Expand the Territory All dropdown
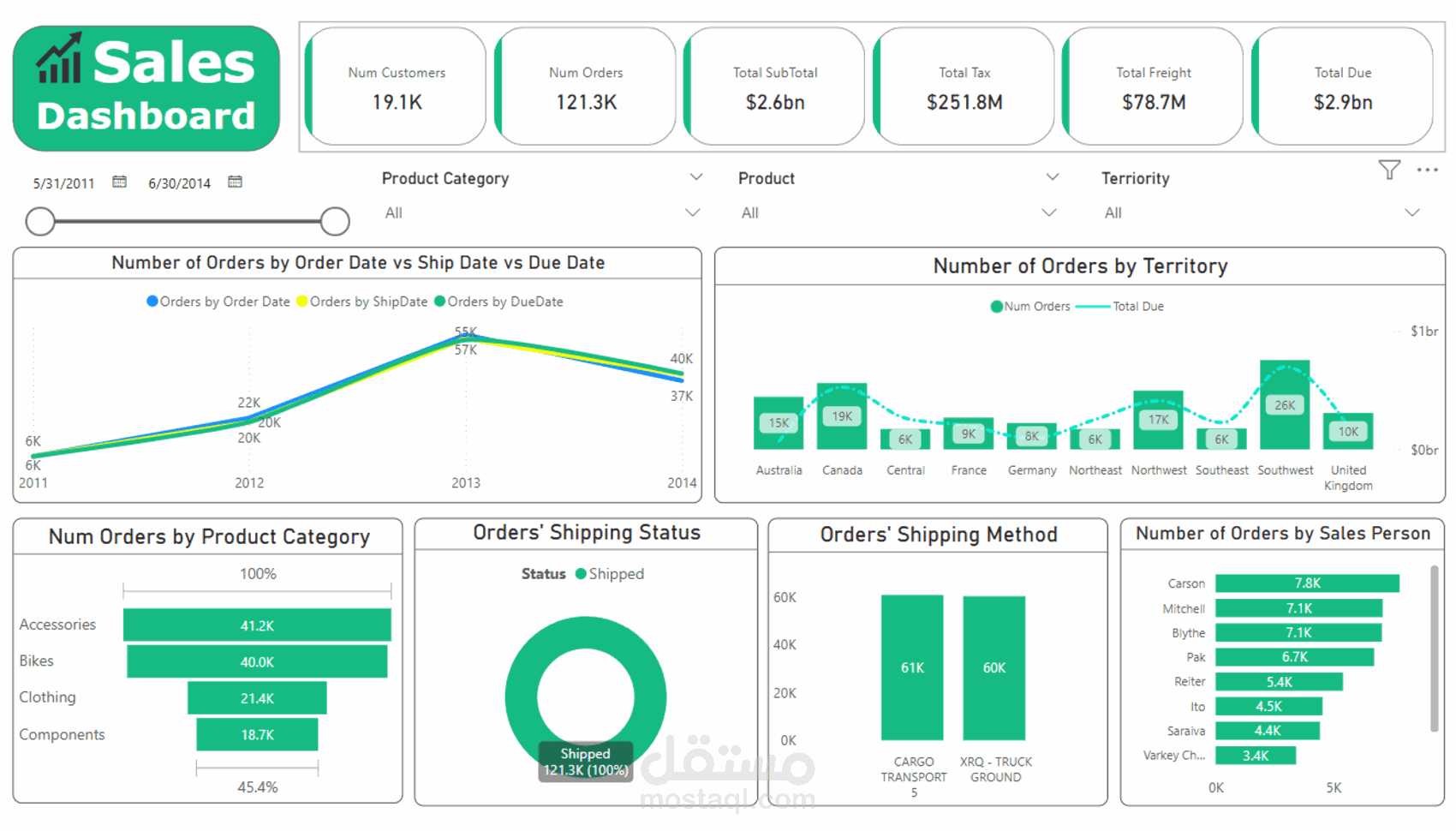This screenshot has width=1456, height=831. [1412, 212]
